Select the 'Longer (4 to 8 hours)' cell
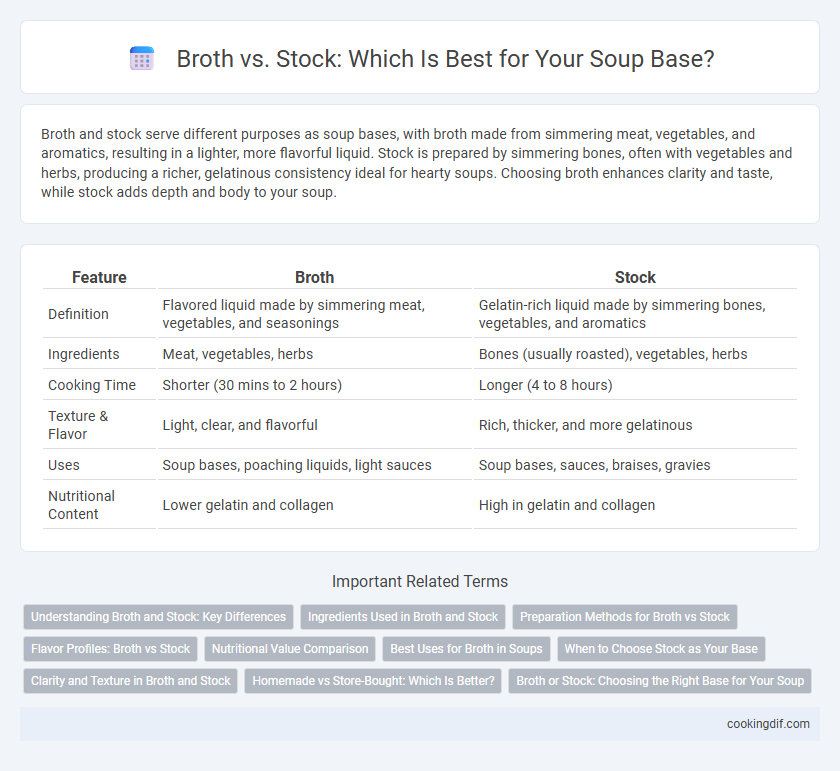840x771 pixels. point(545,385)
